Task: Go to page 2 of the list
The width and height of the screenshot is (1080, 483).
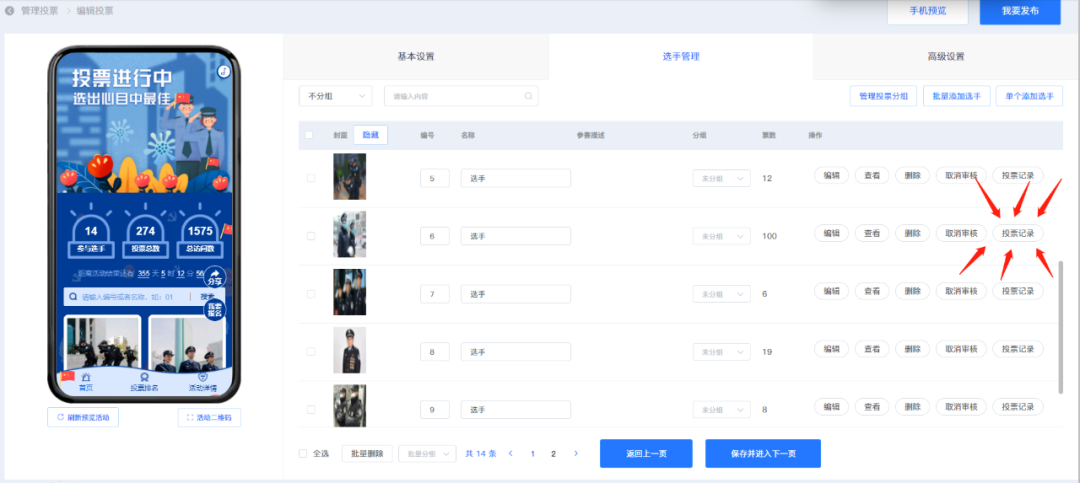Action: tap(553, 453)
